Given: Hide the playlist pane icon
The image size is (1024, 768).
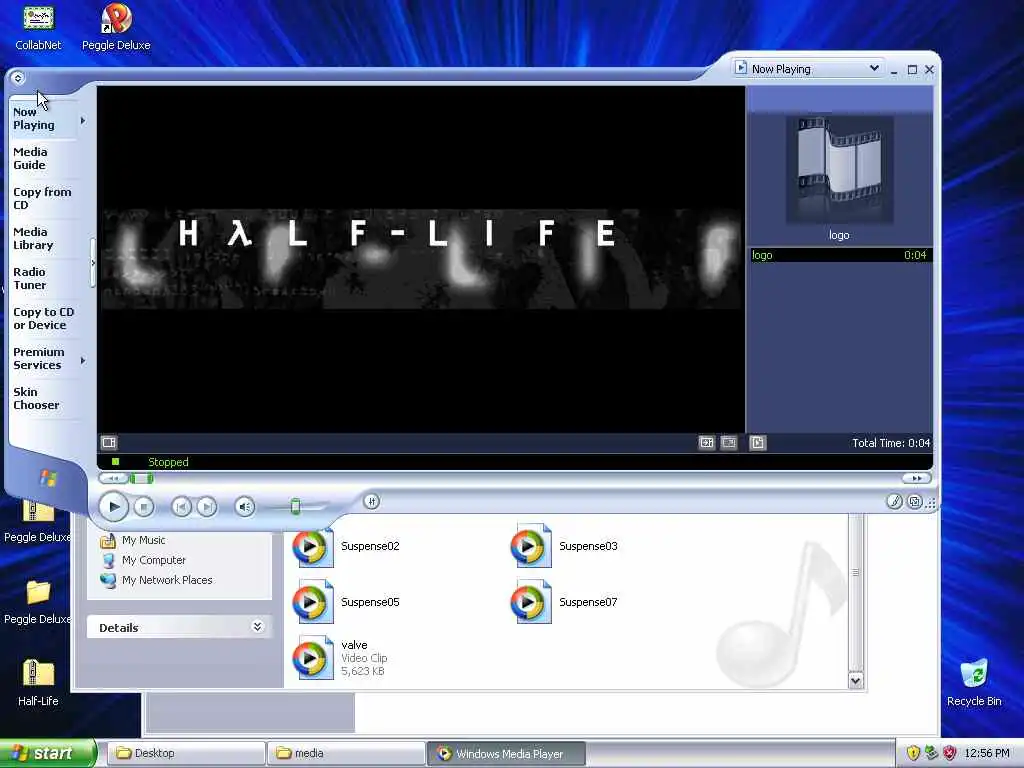Looking at the screenshot, I should (x=758, y=443).
